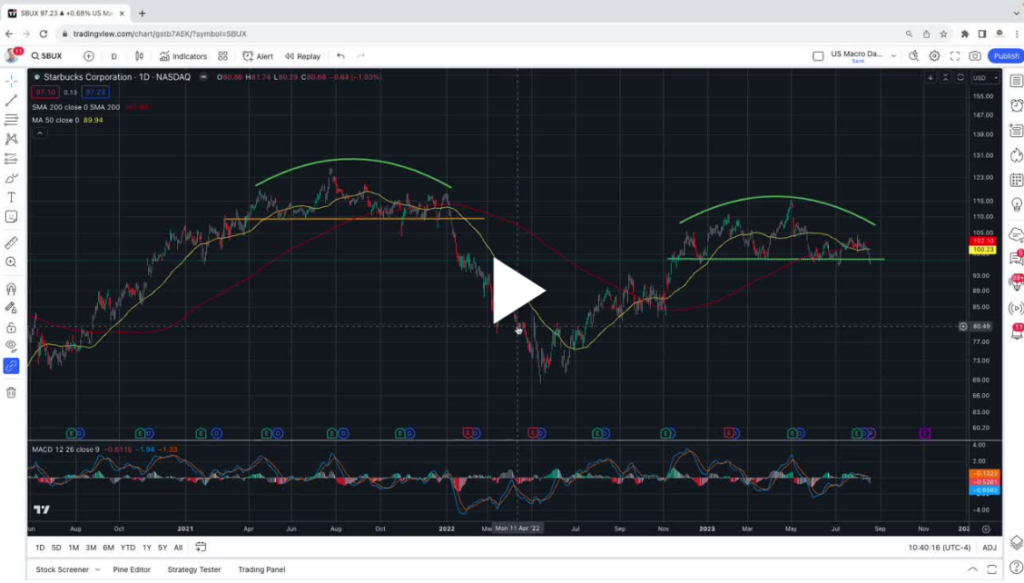Open the Fibonacci/Gann tools group
Screen dimensions: 1024x583
[x=11, y=120]
